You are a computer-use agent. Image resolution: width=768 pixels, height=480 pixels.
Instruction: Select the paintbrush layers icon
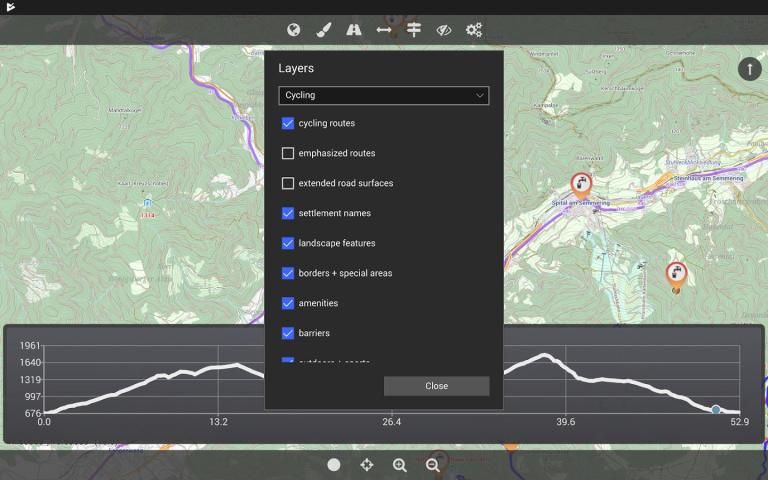(323, 30)
